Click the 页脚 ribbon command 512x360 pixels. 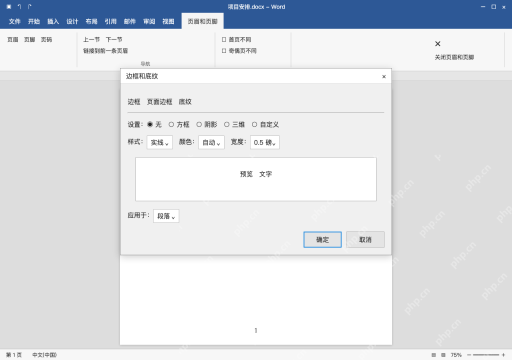tap(29, 40)
